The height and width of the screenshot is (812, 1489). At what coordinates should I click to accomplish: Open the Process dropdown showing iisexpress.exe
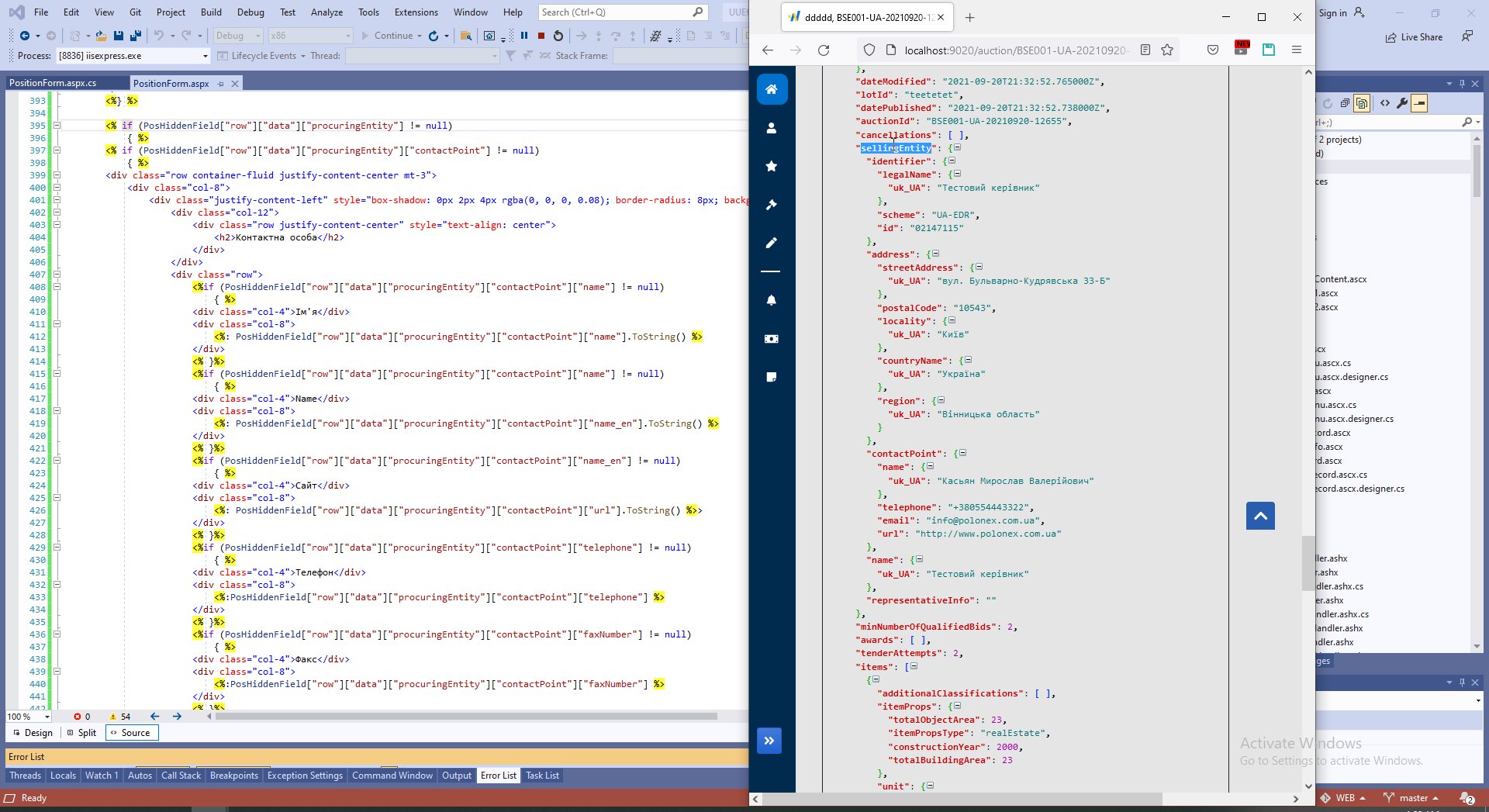[x=133, y=56]
